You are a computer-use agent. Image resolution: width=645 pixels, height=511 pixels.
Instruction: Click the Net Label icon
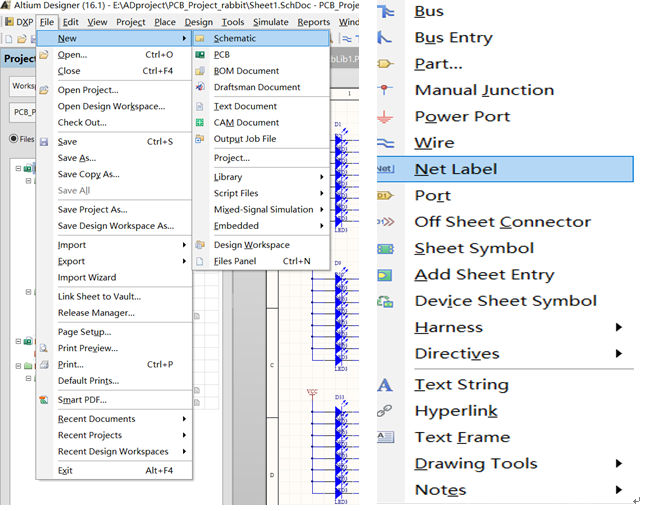[386, 169]
